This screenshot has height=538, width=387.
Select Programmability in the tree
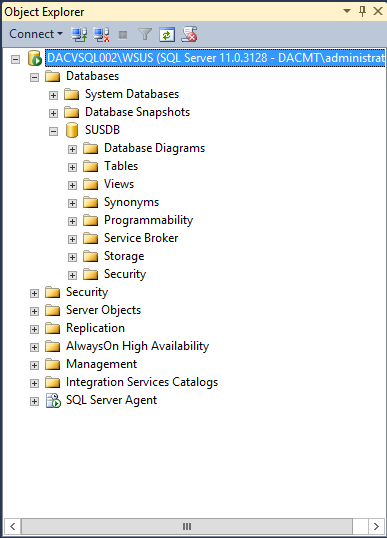[x=148, y=220]
